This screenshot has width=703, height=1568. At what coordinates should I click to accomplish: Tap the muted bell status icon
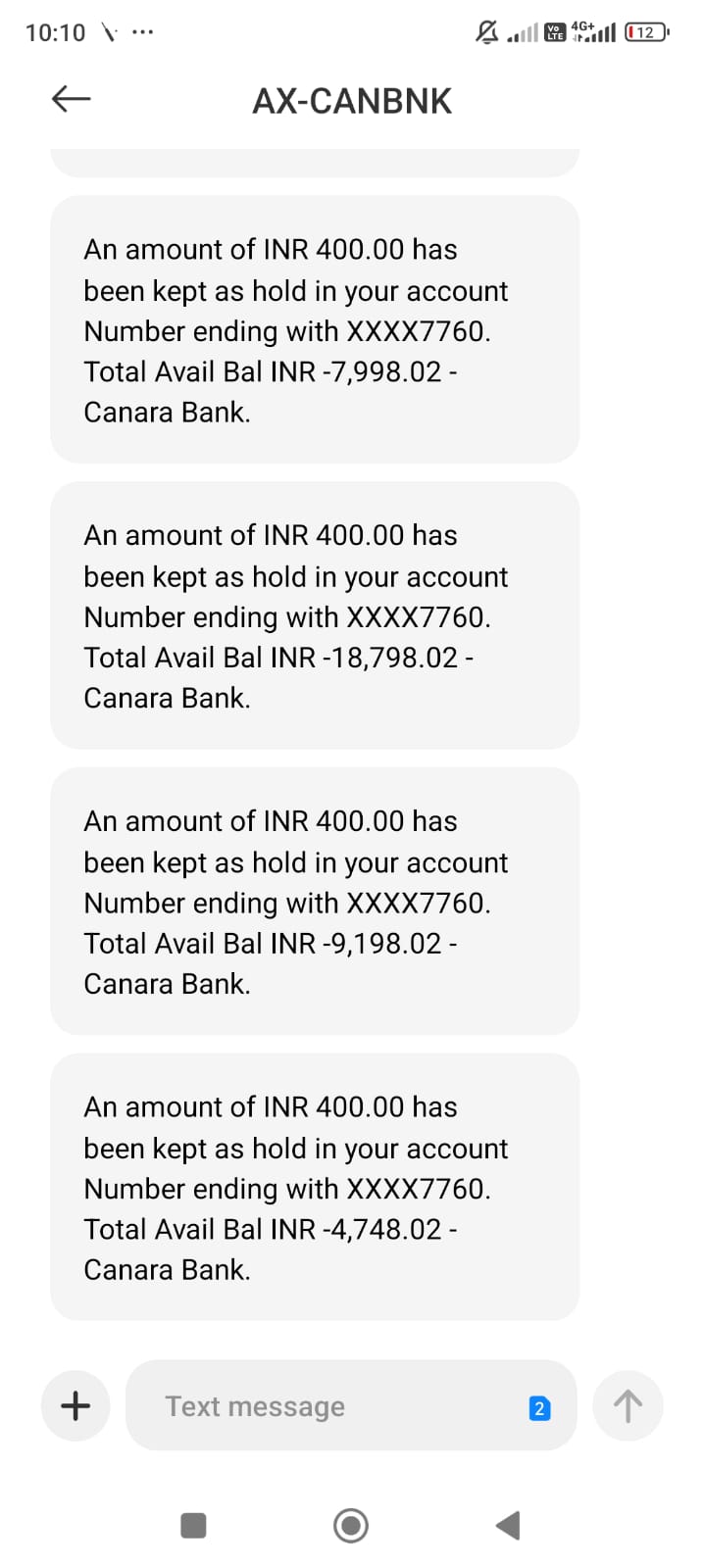point(487,32)
